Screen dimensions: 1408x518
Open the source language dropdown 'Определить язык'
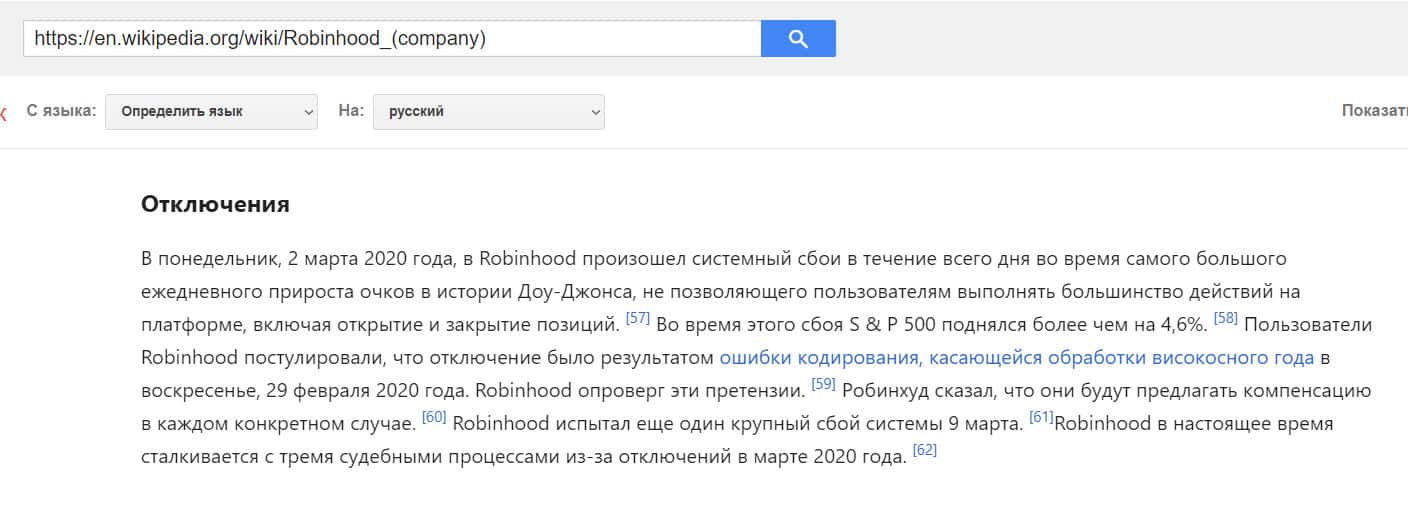(x=211, y=112)
